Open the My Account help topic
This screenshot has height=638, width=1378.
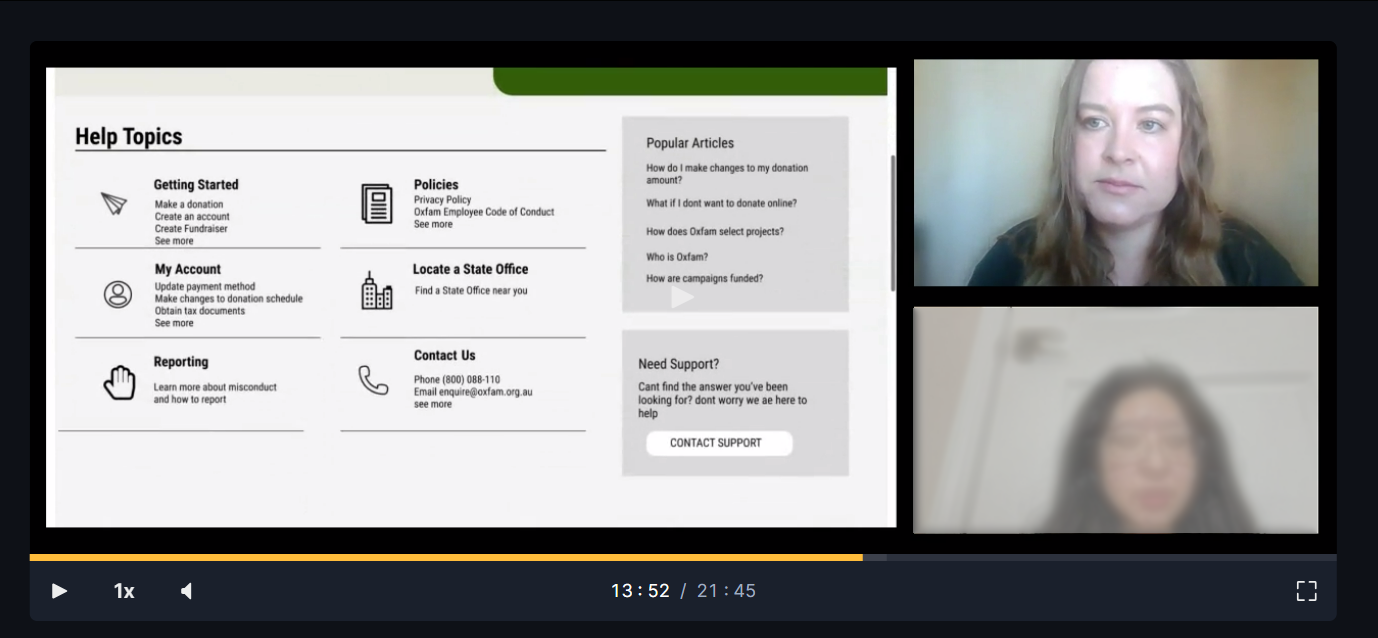click(x=187, y=270)
